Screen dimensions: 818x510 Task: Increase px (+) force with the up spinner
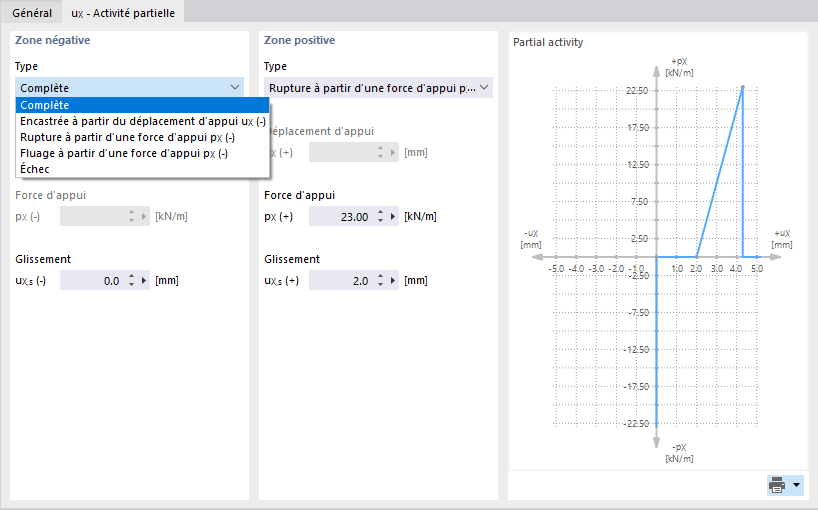coord(380,212)
